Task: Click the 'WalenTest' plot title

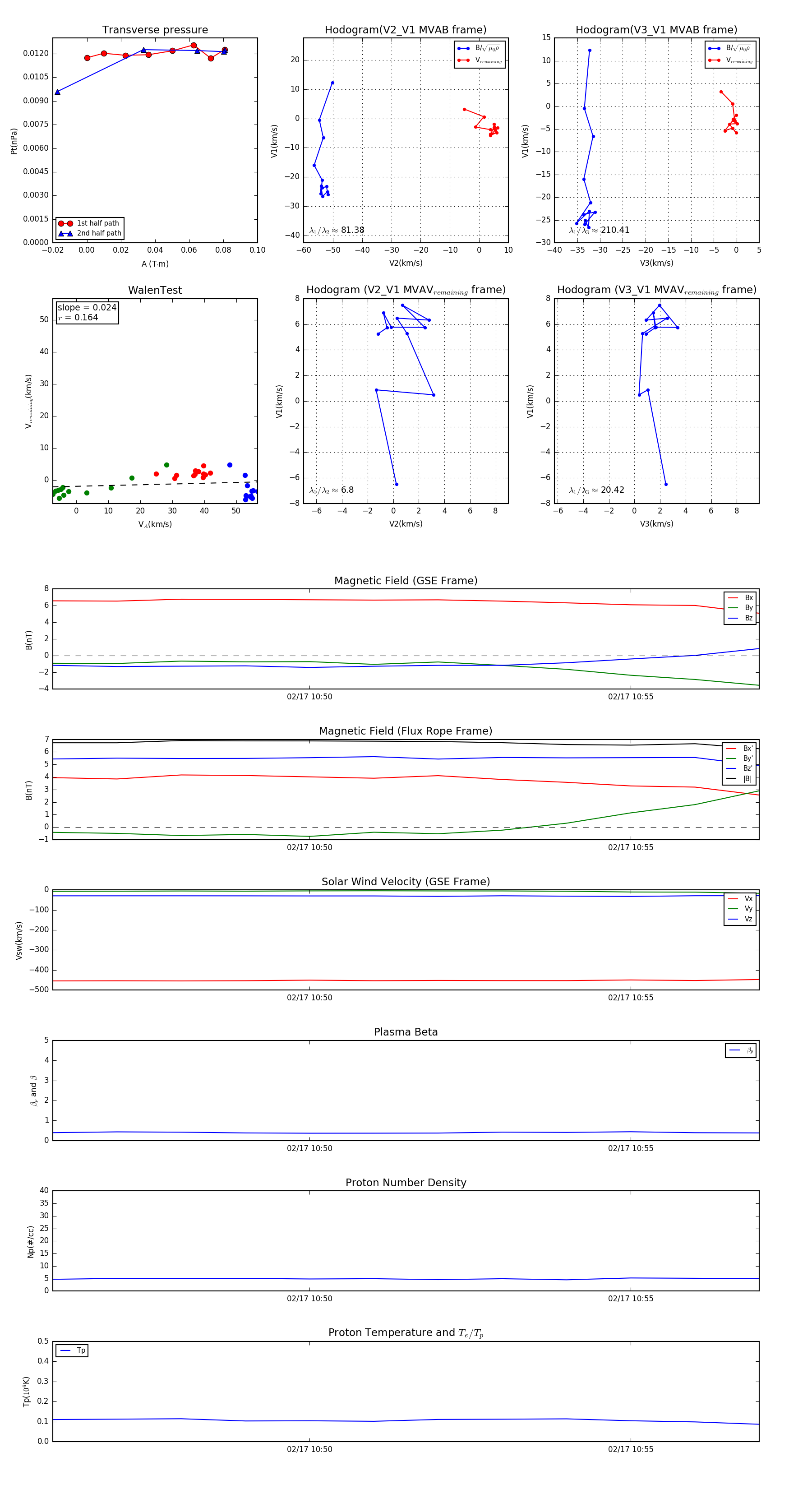Action: point(155,290)
